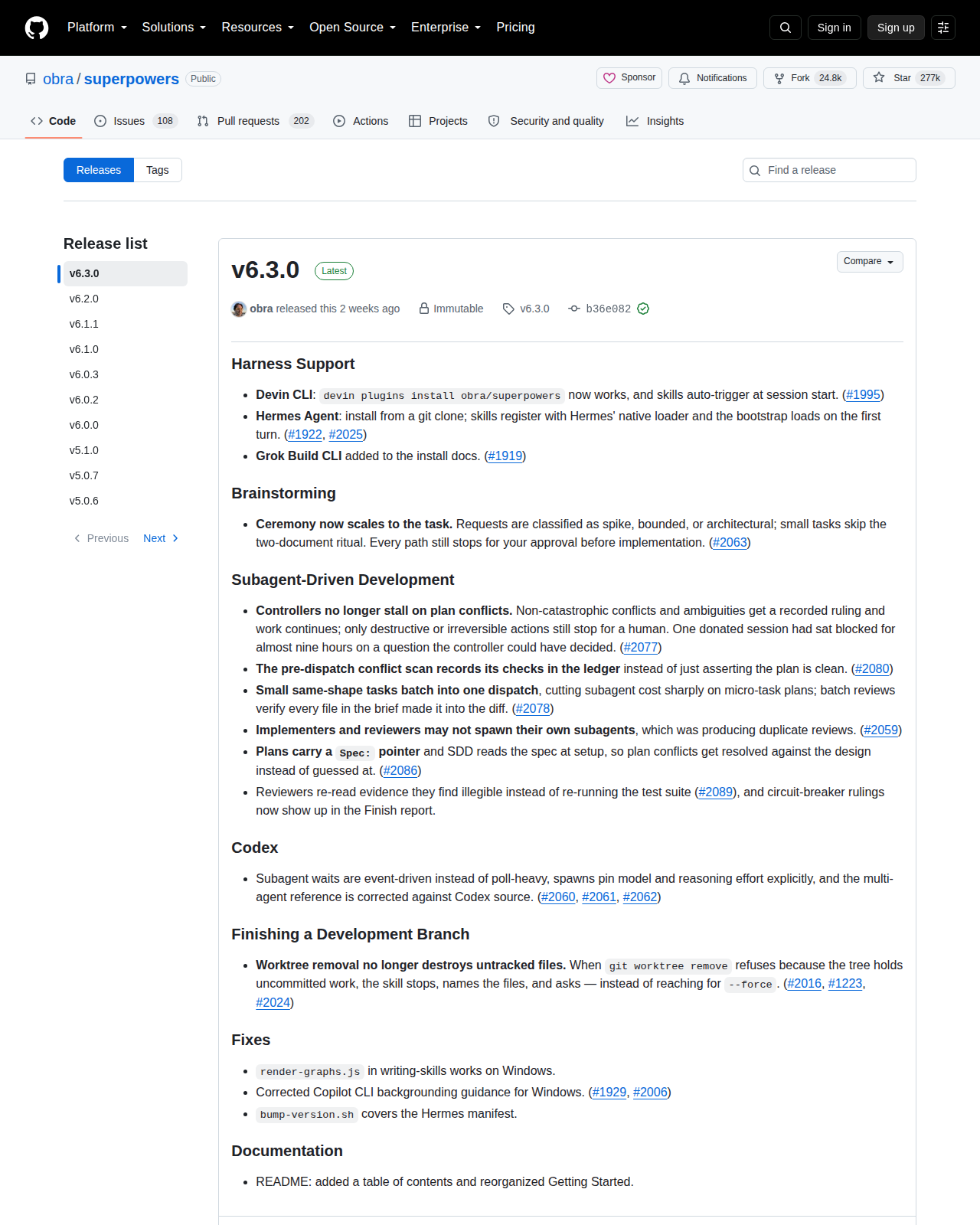
Task: Click the v6.3.0 release title
Action: click(266, 269)
